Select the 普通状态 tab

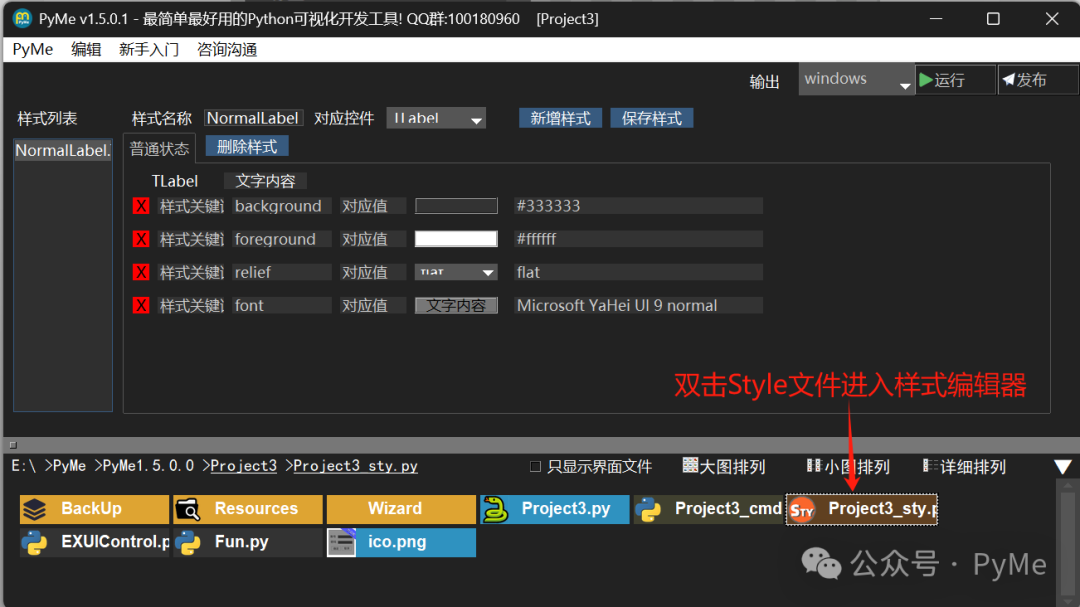click(x=159, y=149)
